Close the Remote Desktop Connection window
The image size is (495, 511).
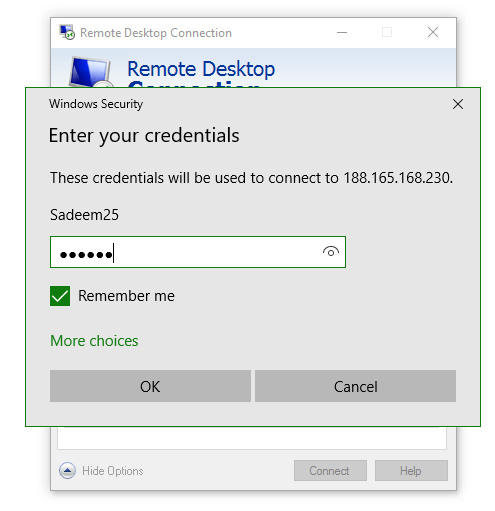(x=433, y=32)
